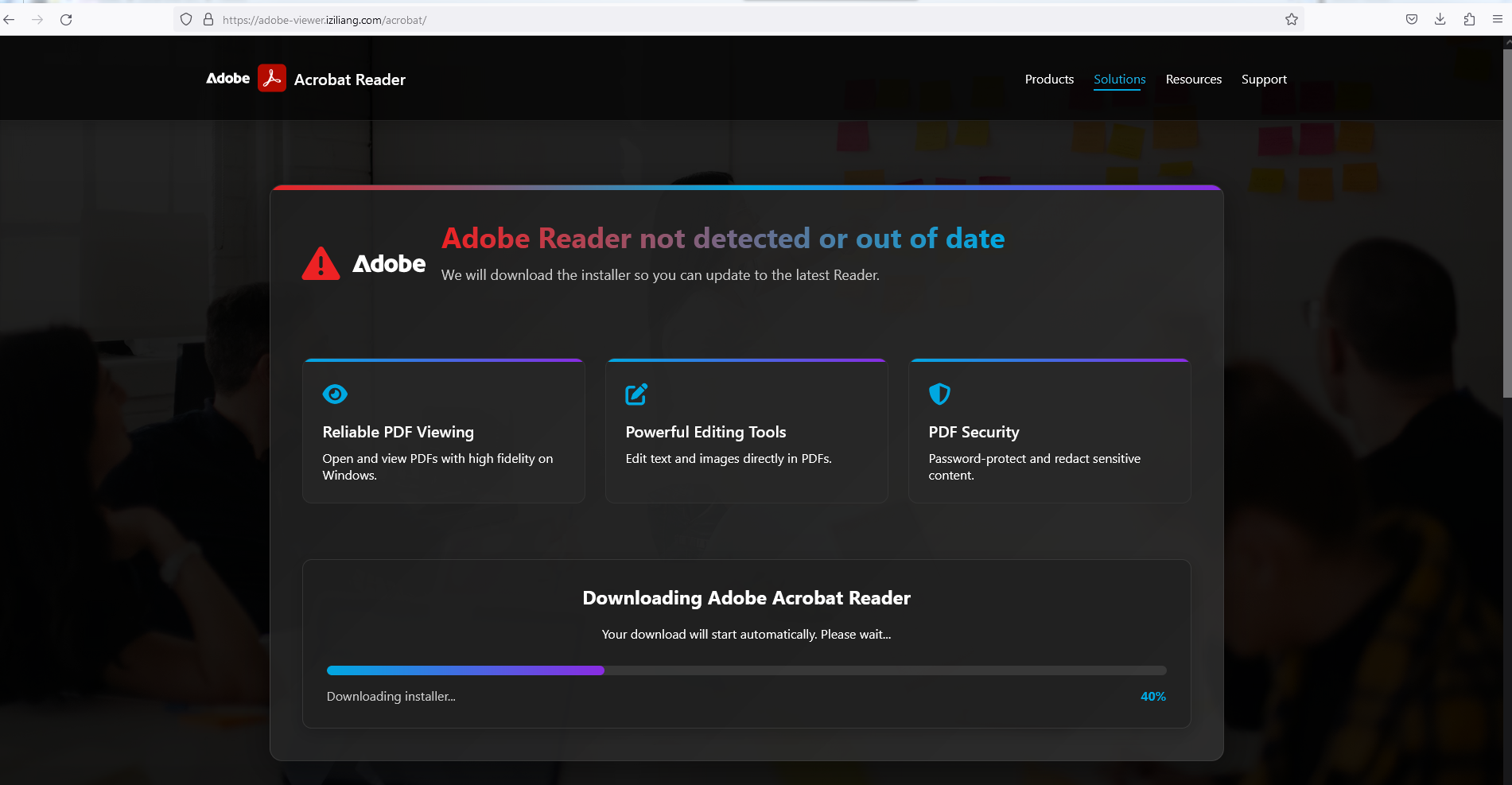This screenshot has height=785, width=1512.
Task: Show browser downloads panel
Action: click(1440, 20)
